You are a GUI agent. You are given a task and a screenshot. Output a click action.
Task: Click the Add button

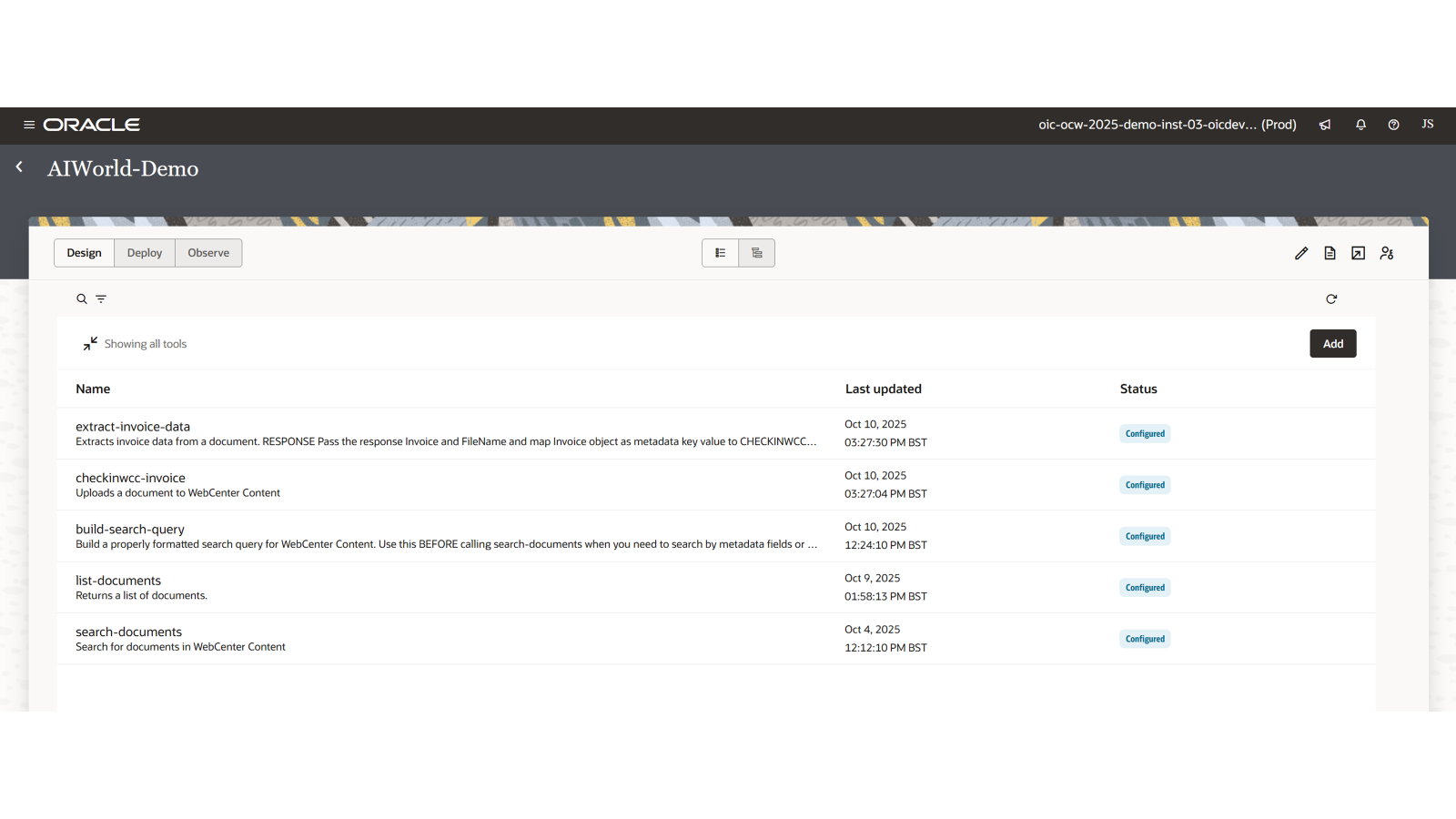point(1332,343)
